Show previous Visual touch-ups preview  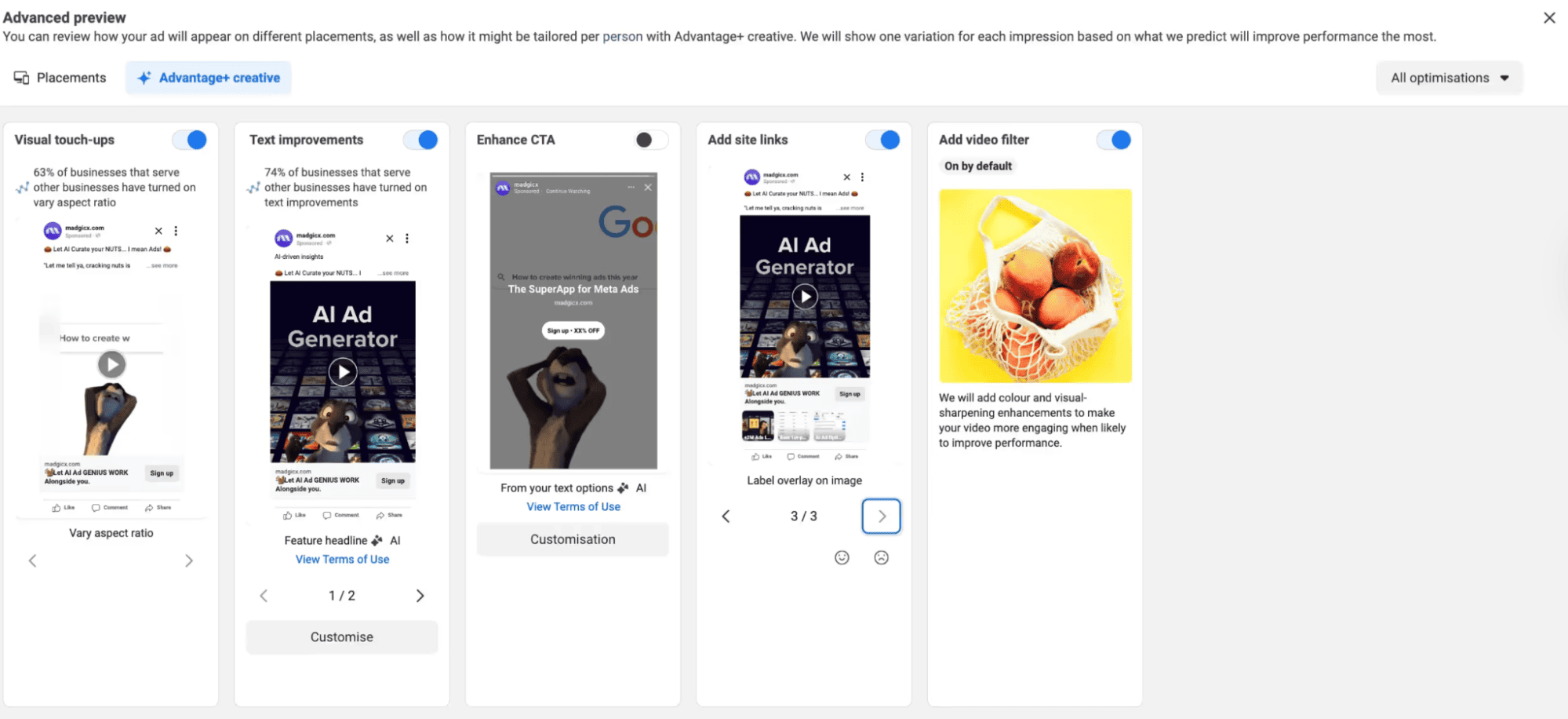(33, 560)
